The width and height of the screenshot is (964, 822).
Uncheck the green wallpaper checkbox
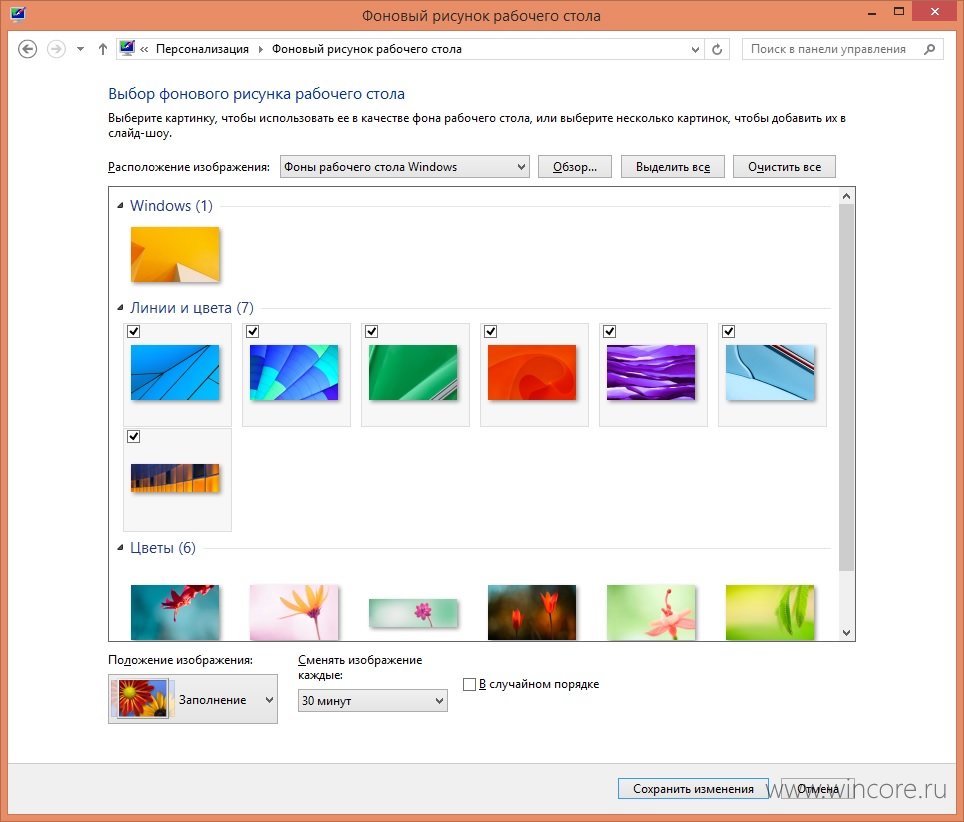click(371, 332)
